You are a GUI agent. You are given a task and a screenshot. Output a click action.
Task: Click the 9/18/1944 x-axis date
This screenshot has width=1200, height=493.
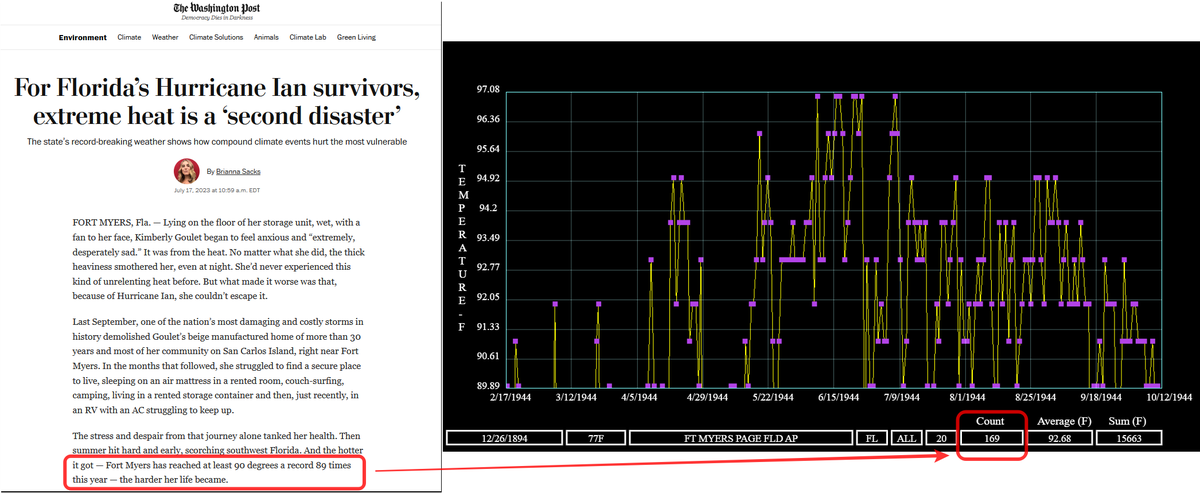[x=1103, y=397]
